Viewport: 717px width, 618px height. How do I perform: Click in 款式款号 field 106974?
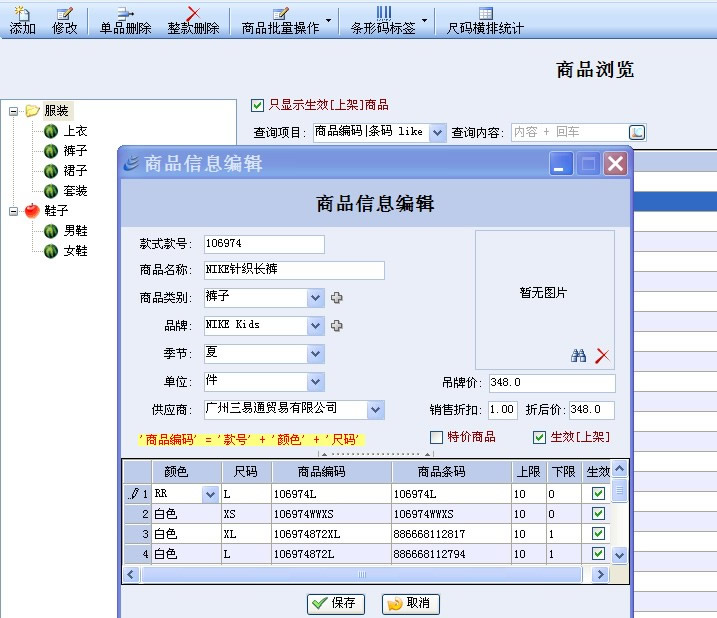pos(264,244)
